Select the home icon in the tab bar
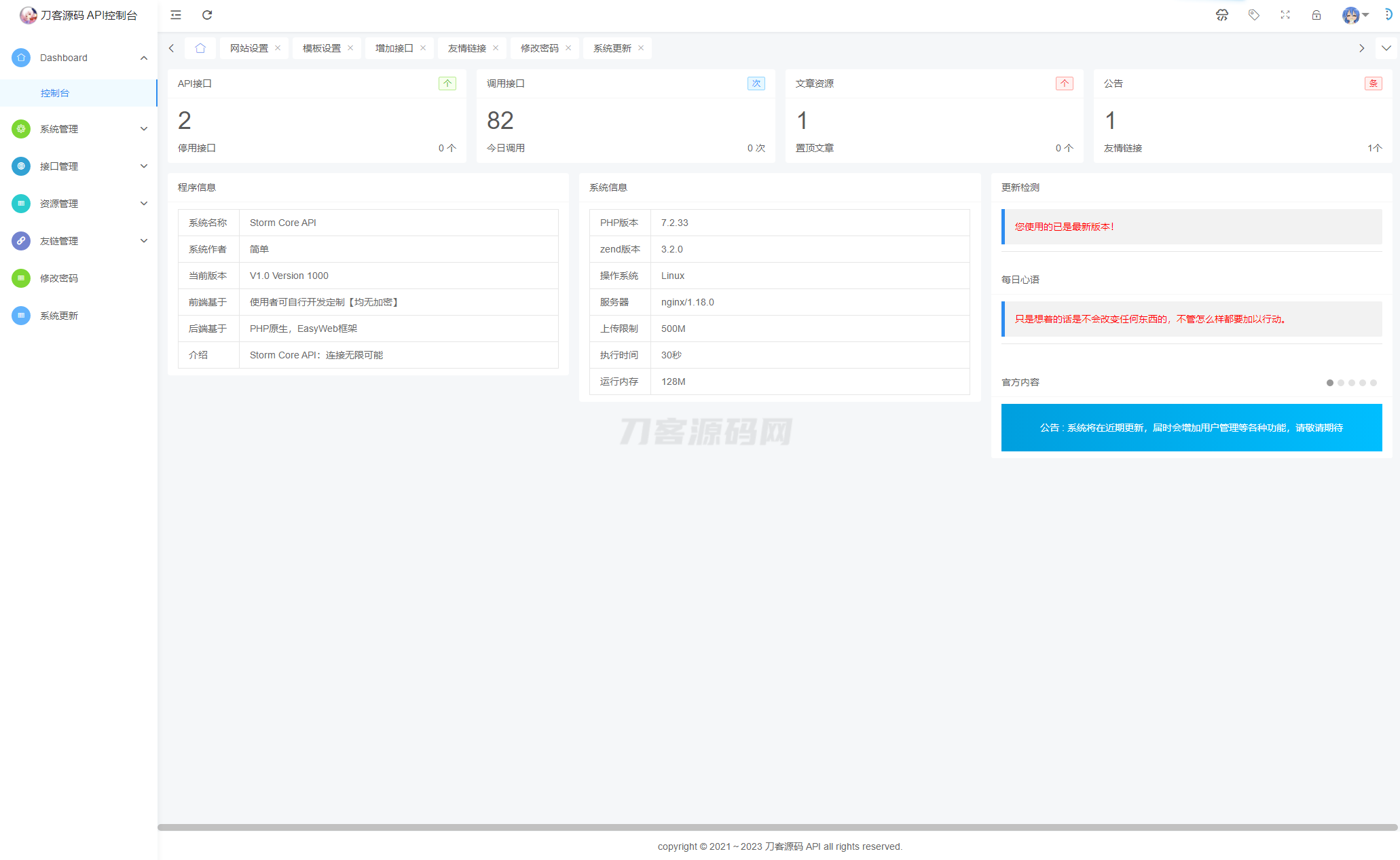1400x860 pixels. click(x=200, y=48)
